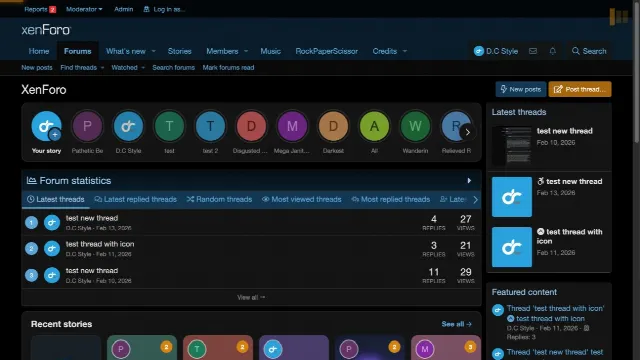Click author avatar of rank 3 thread
640x360 pixels.
click(x=52, y=275)
